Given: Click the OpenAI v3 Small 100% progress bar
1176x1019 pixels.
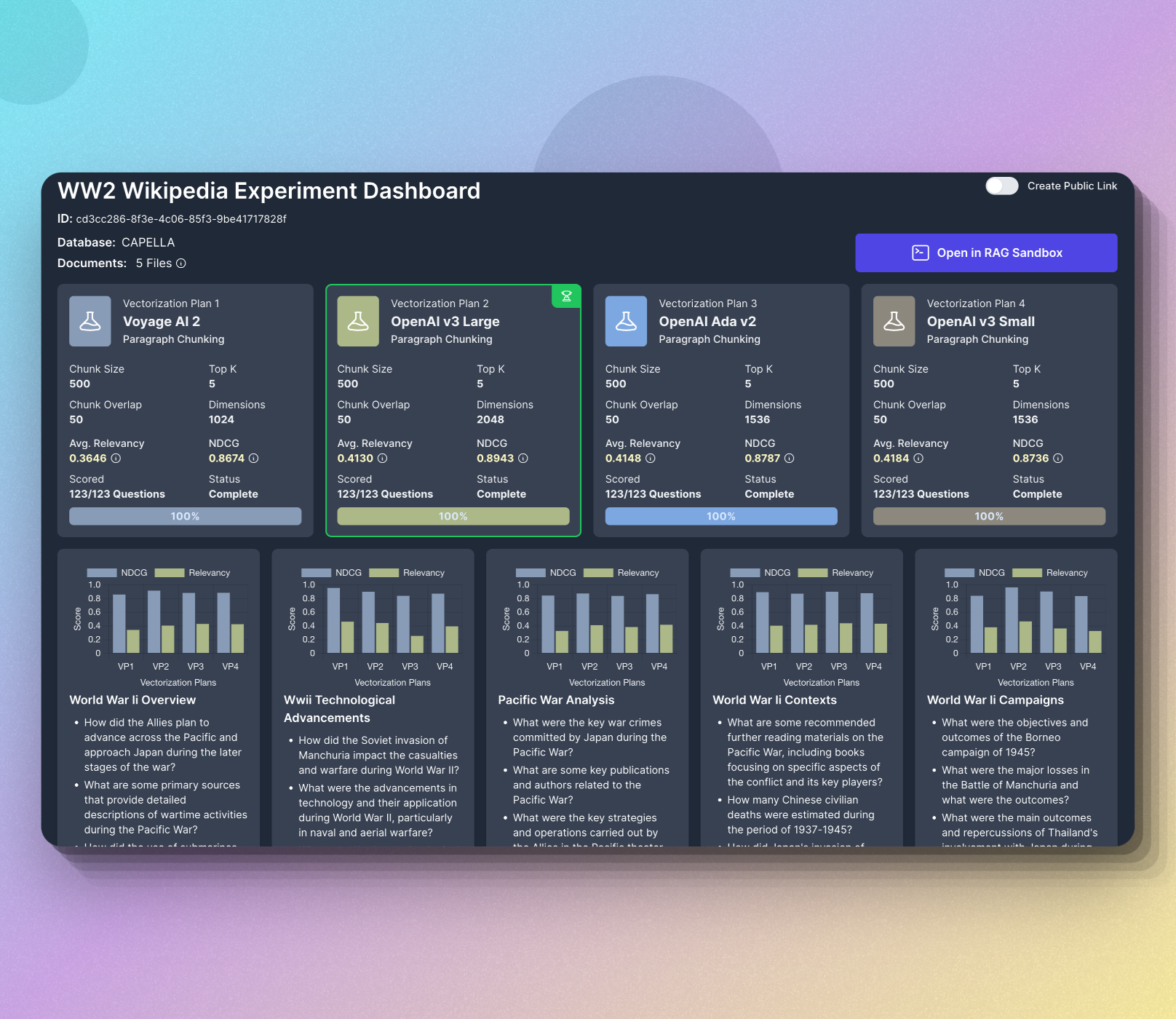Looking at the screenshot, I should [x=989, y=516].
